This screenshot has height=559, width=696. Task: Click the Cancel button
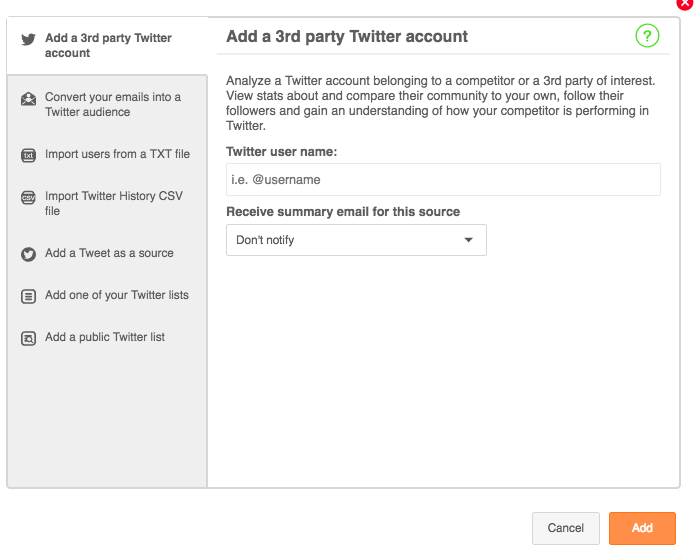pos(566,528)
